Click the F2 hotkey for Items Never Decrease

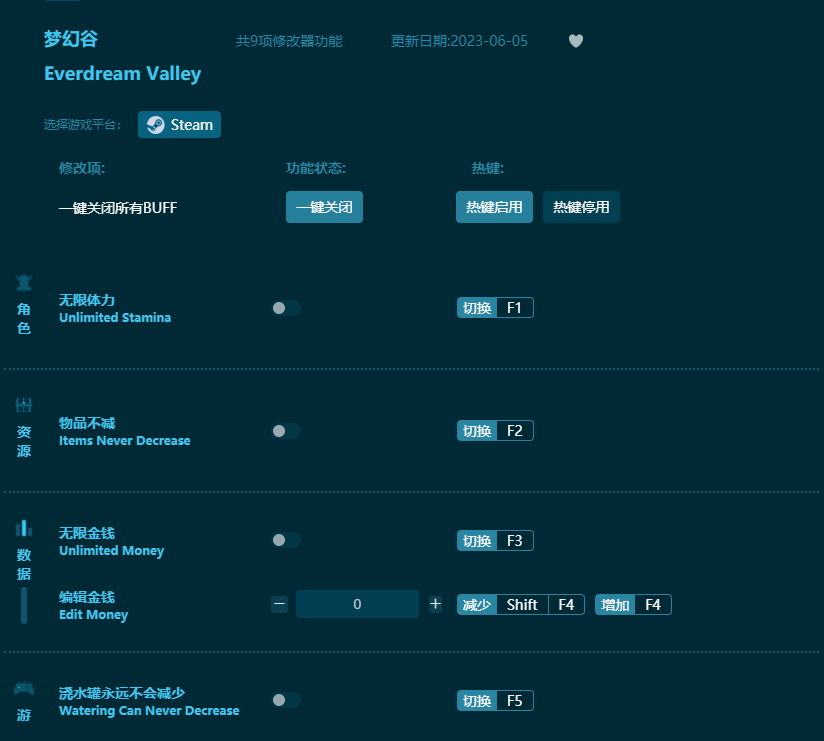click(495, 431)
